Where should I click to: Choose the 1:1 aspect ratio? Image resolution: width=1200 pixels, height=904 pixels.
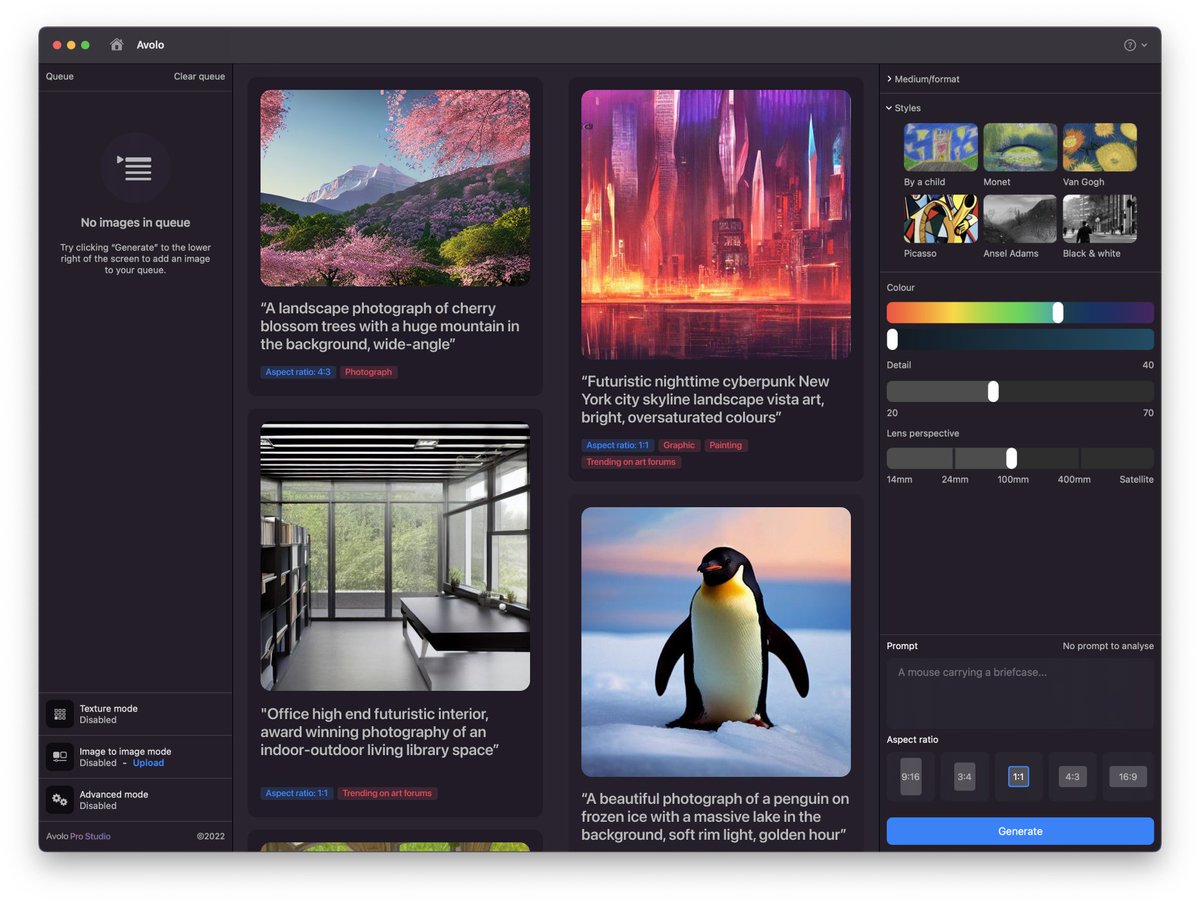pos(1019,777)
